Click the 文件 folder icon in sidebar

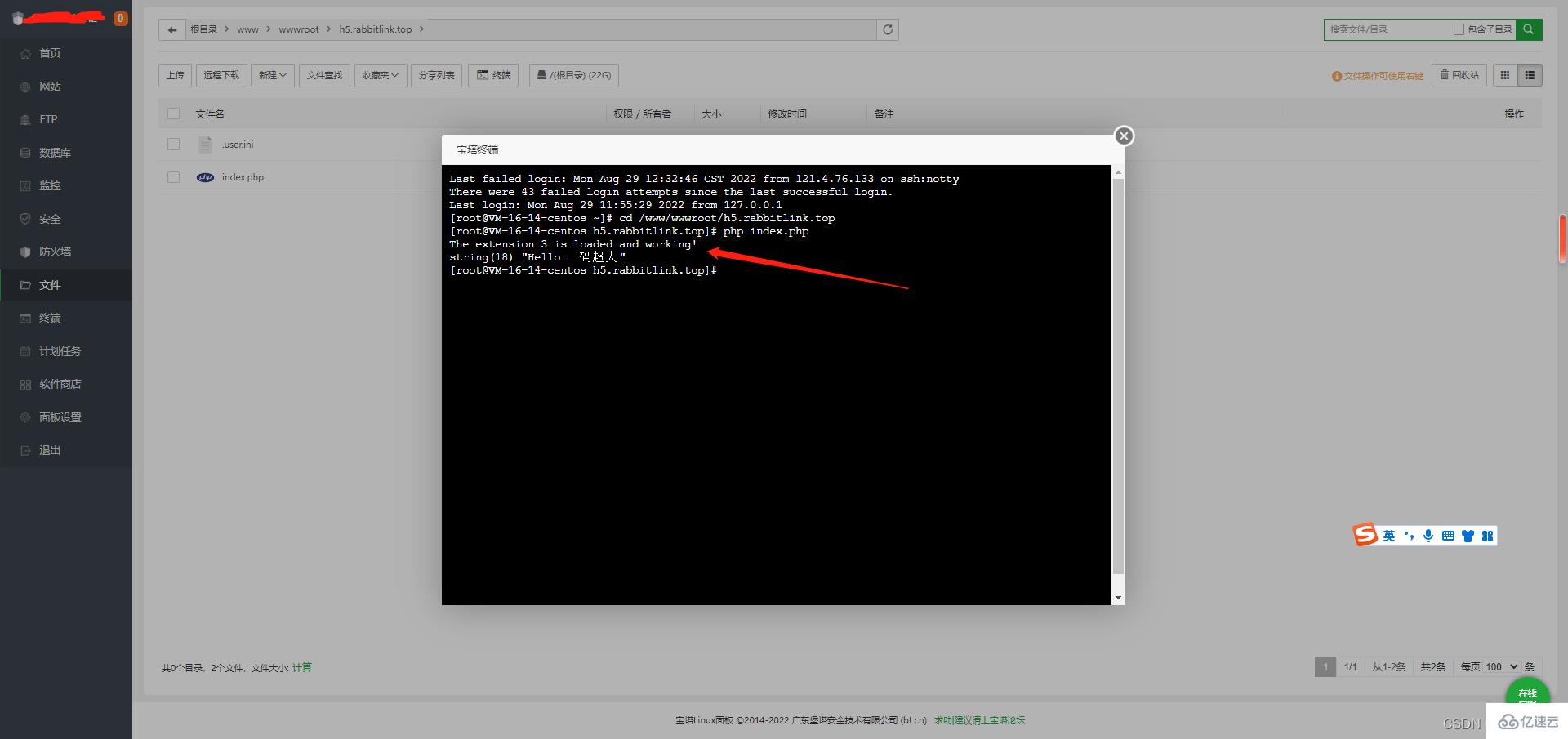tap(25, 285)
